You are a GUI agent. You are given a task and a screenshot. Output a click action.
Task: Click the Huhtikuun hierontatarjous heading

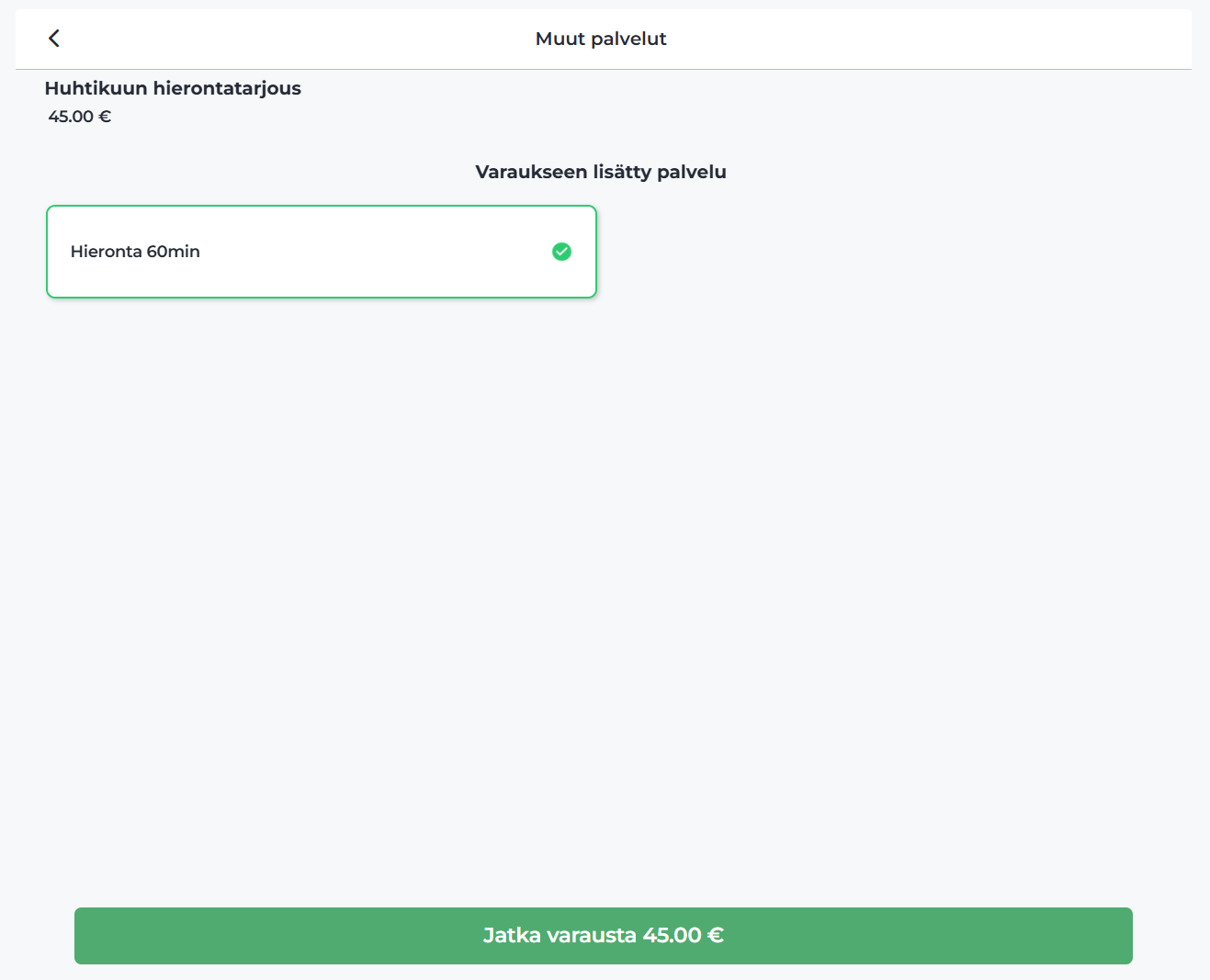(173, 88)
